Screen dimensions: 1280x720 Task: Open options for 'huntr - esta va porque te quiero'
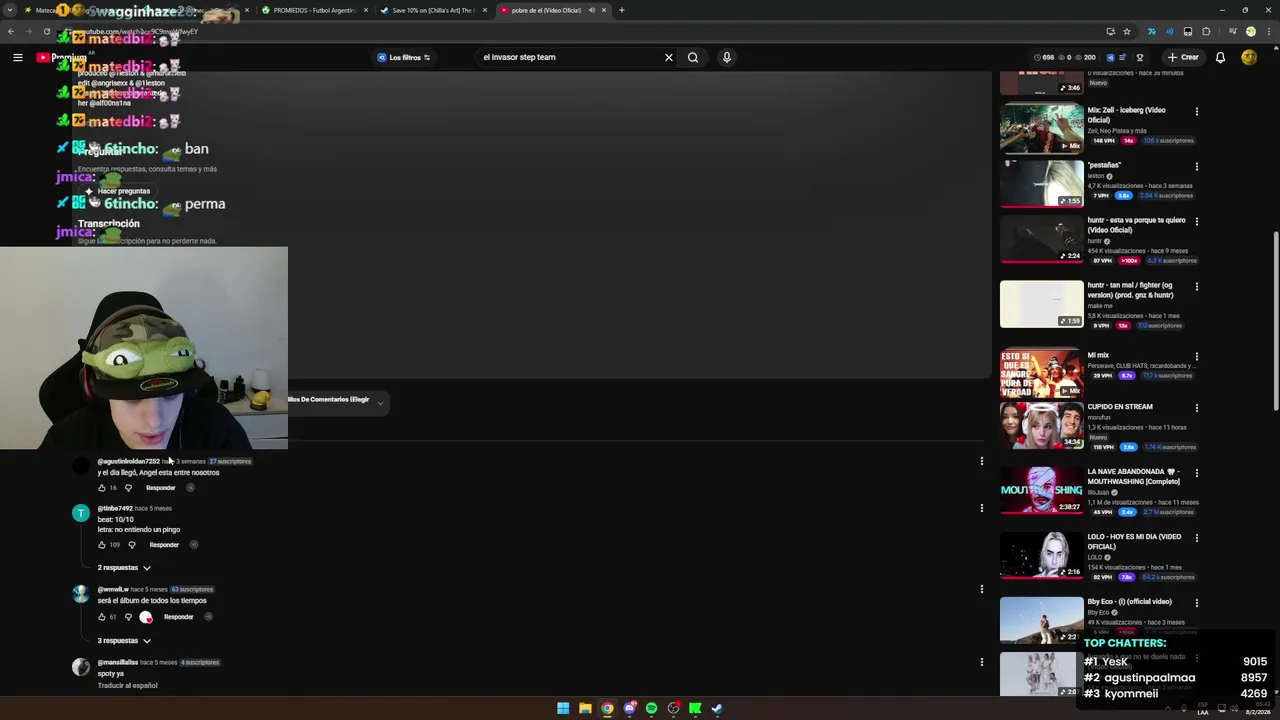(1197, 221)
